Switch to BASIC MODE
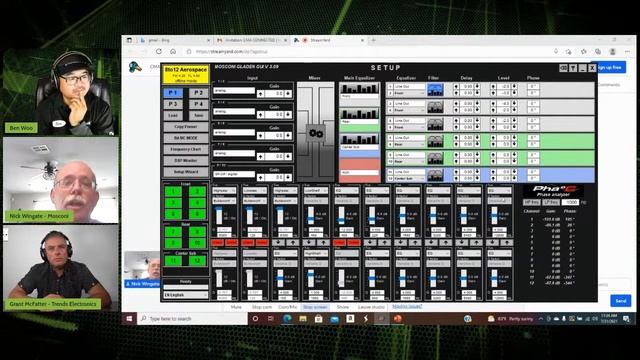640x360 pixels. 186,138
